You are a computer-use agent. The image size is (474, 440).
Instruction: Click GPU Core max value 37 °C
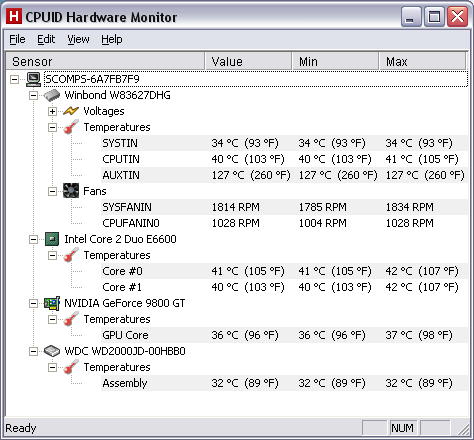point(419,335)
